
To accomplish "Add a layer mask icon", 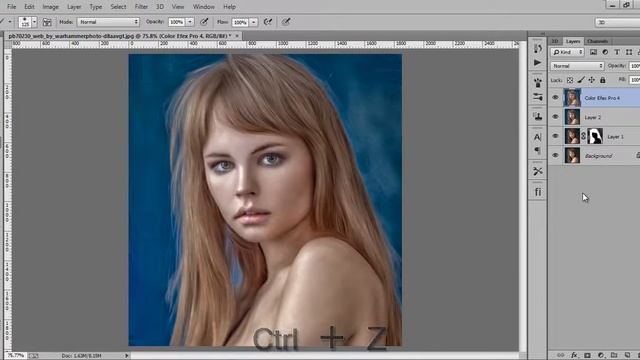I will 587,355.
